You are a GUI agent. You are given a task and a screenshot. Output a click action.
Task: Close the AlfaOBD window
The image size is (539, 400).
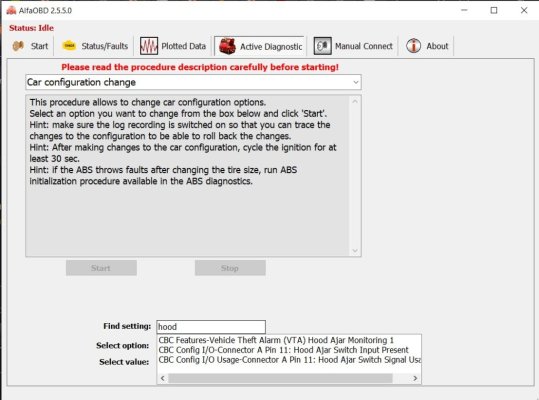[524, 10]
